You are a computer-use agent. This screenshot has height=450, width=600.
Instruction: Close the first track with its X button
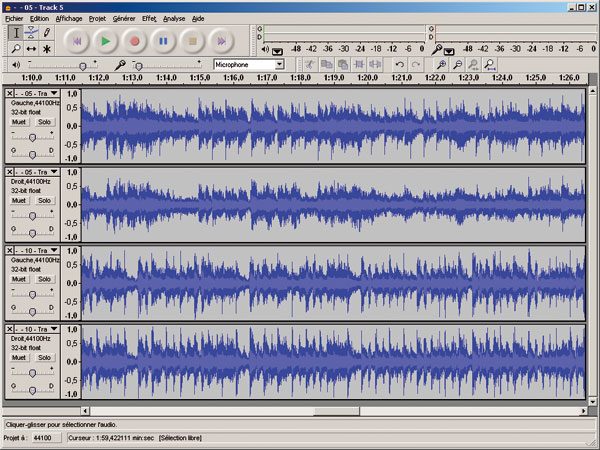point(10,92)
